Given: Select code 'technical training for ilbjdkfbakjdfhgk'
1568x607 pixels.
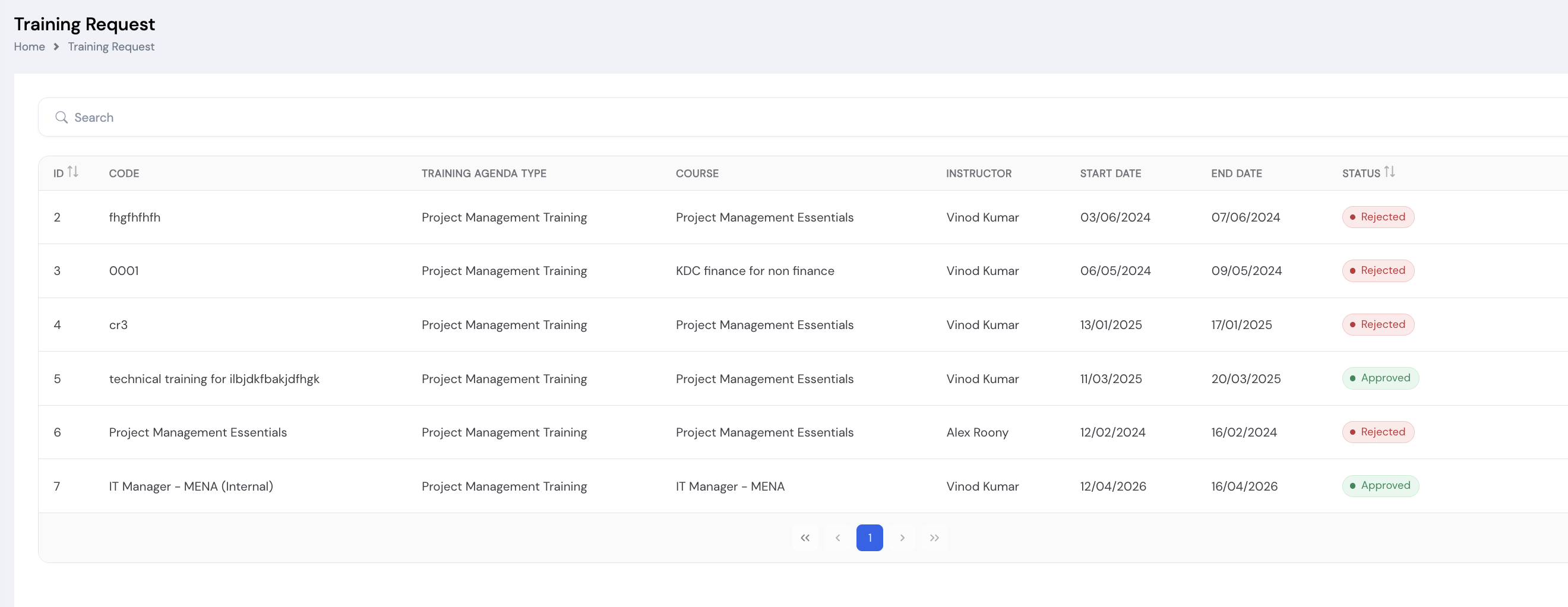Looking at the screenshot, I should click(x=214, y=380).
